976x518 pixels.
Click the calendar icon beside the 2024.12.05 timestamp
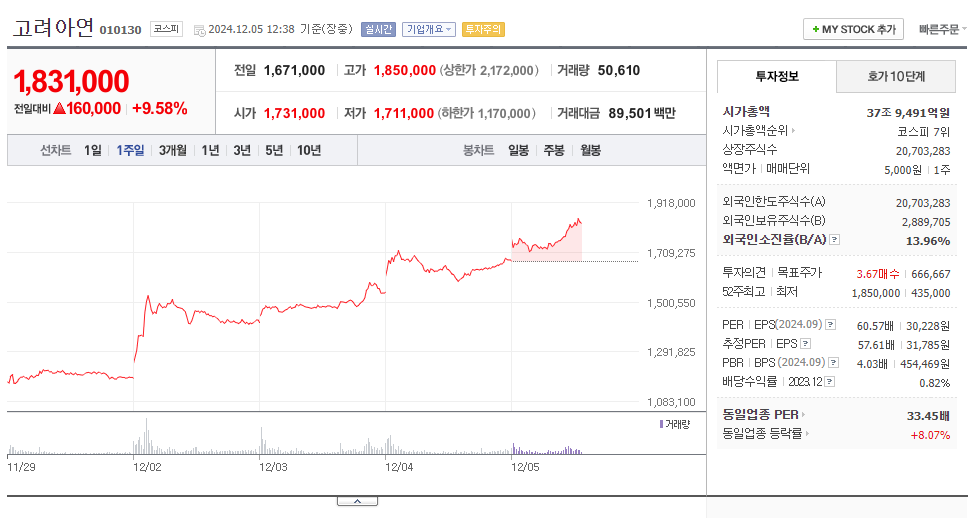[199, 31]
